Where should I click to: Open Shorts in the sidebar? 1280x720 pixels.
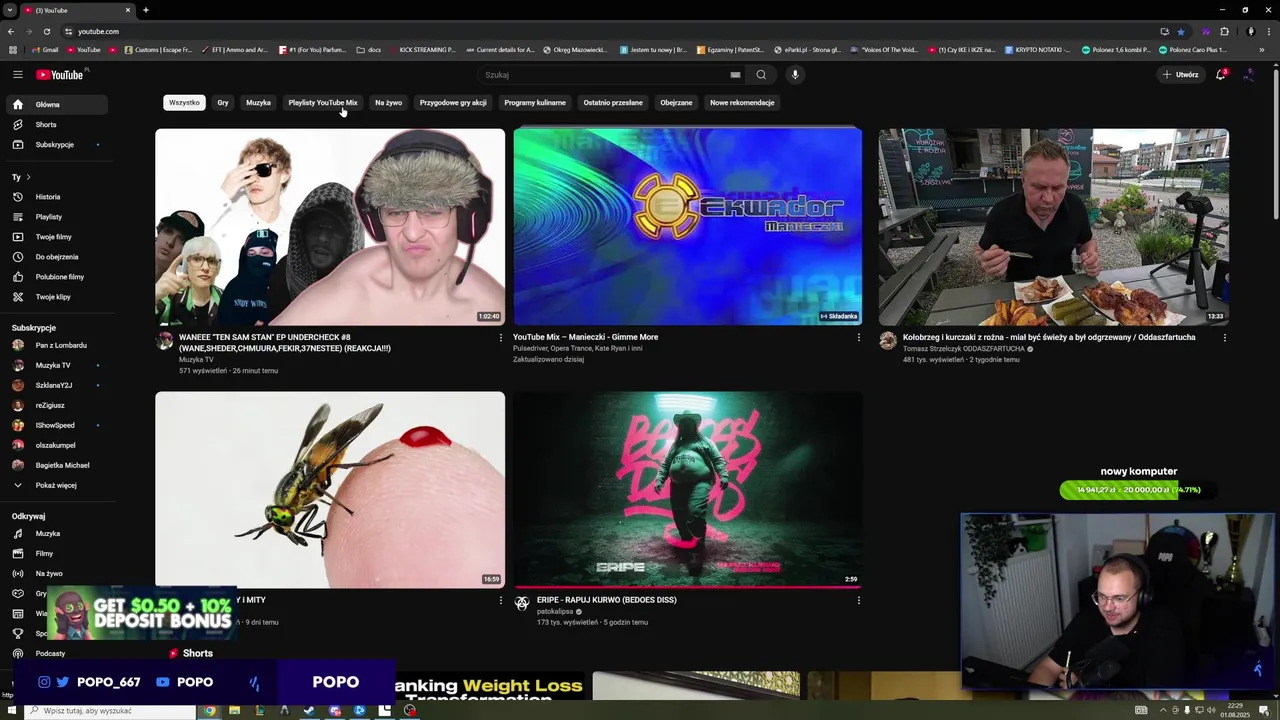(x=56, y=124)
